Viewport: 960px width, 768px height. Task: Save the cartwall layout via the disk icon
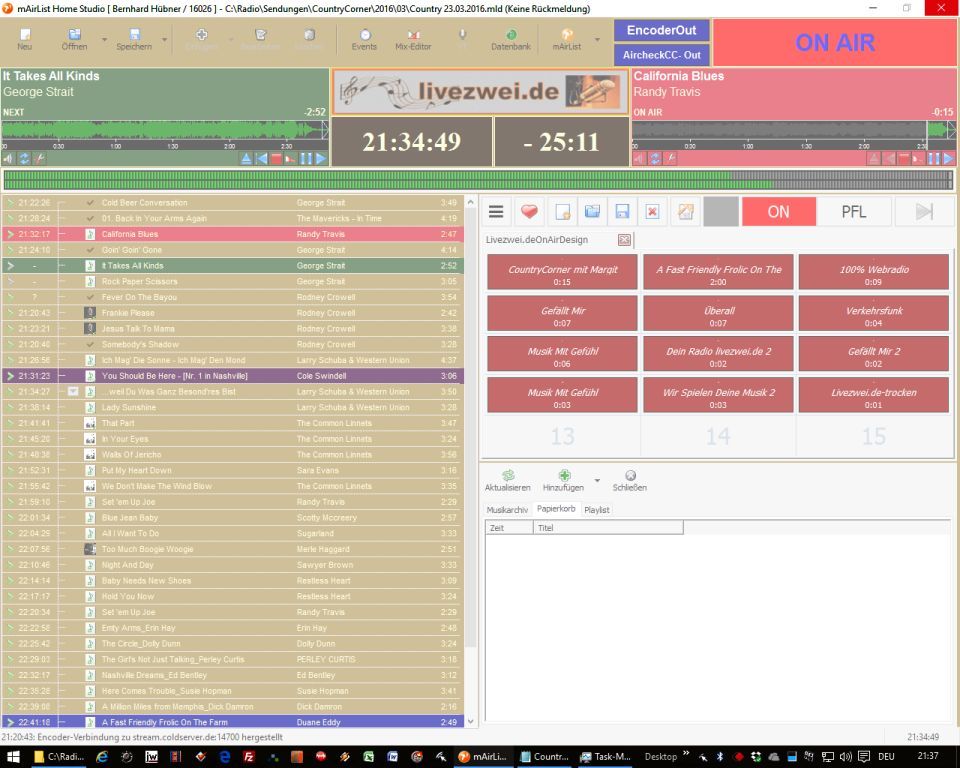point(622,211)
